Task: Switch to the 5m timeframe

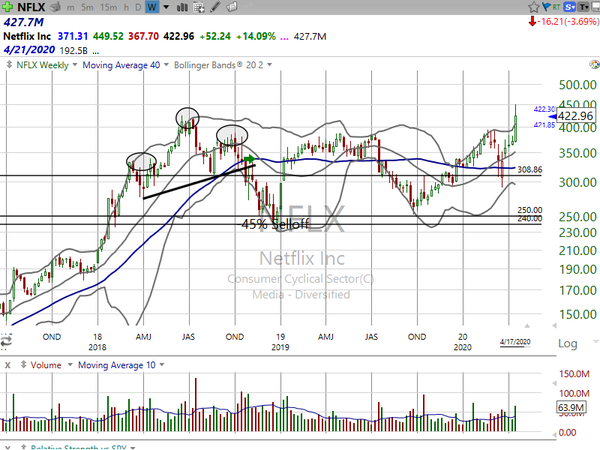Action: [x=88, y=7]
